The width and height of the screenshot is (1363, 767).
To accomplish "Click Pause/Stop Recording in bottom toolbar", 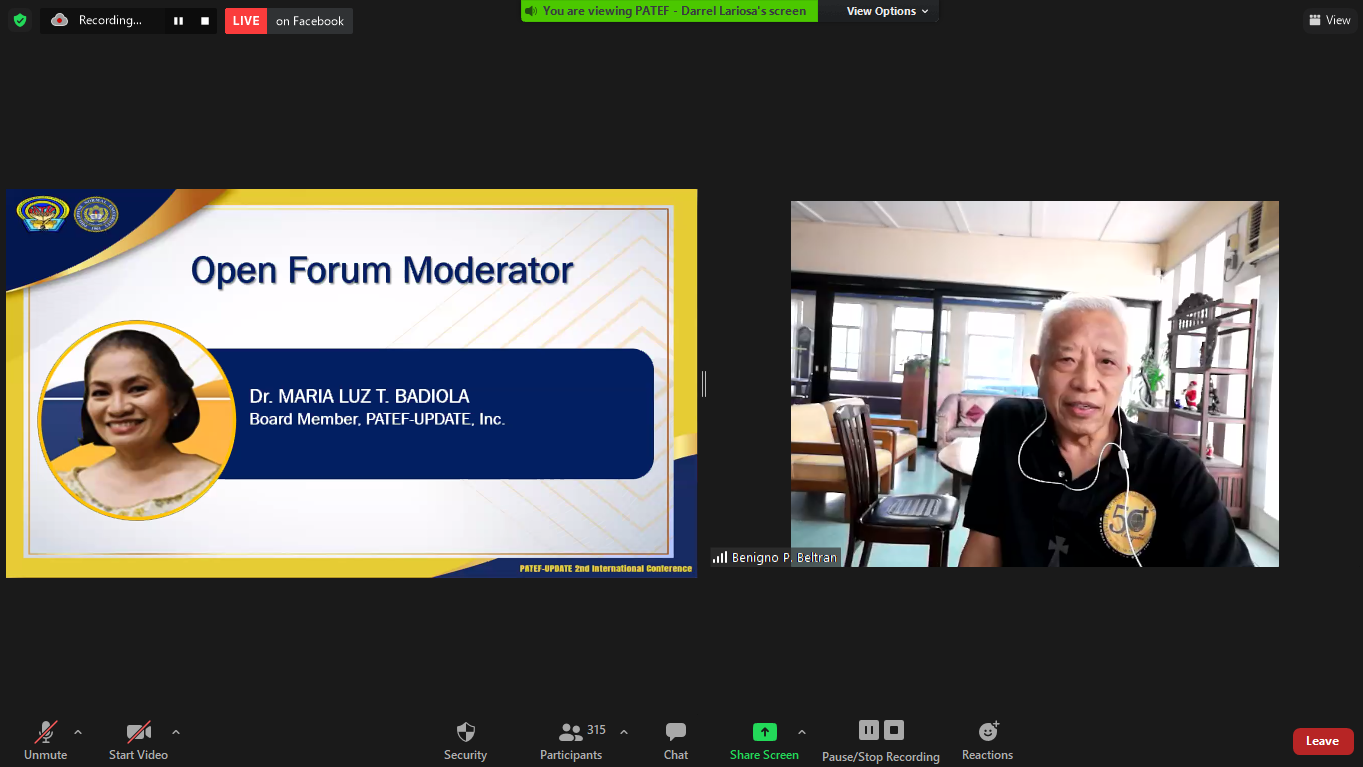I will click(x=880, y=740).
